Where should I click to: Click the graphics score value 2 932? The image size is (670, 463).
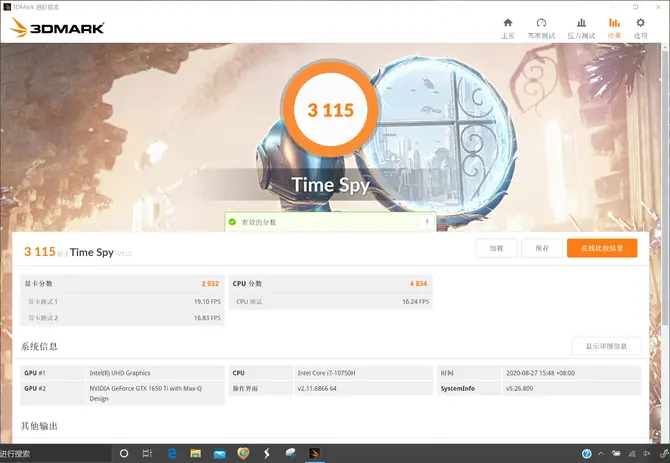pyautogui.click(x=210, y=284)
